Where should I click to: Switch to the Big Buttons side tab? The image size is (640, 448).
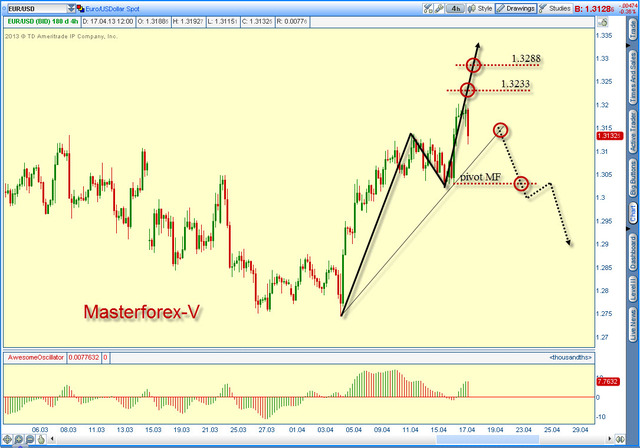tap(633, 178)
